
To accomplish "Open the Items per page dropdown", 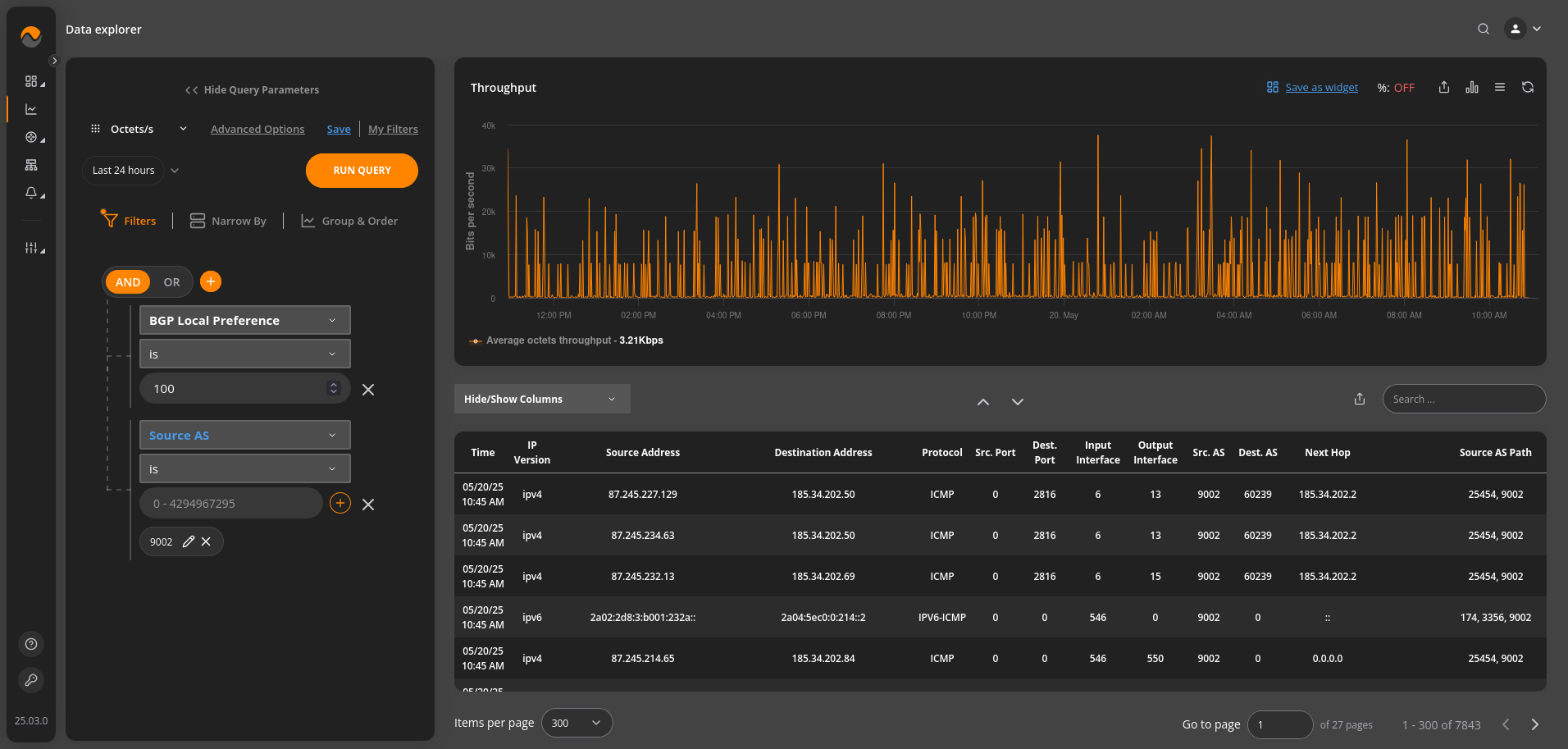I will click(x=577, y=723).
